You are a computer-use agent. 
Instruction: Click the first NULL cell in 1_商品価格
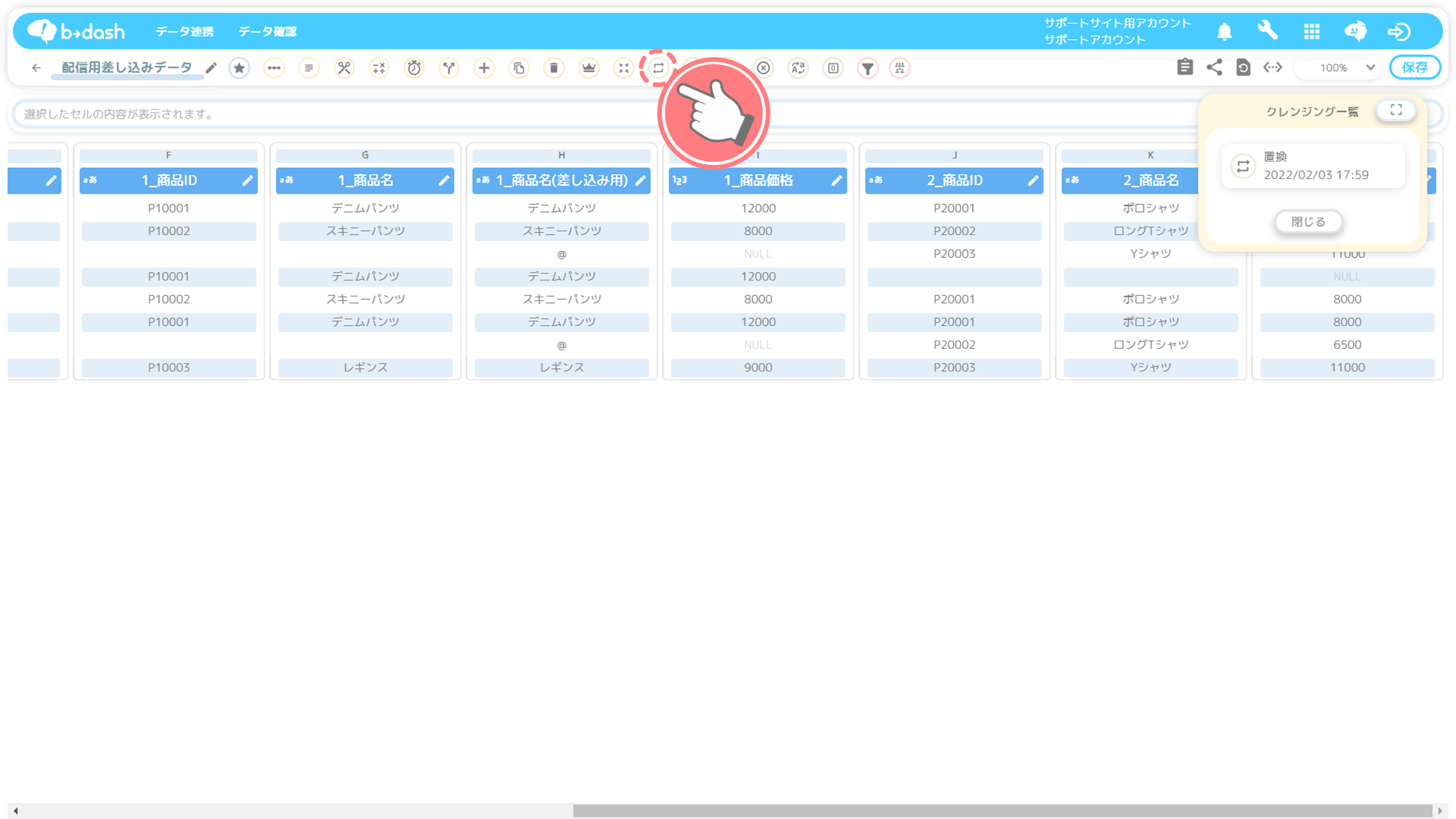[x=758, y=253]
